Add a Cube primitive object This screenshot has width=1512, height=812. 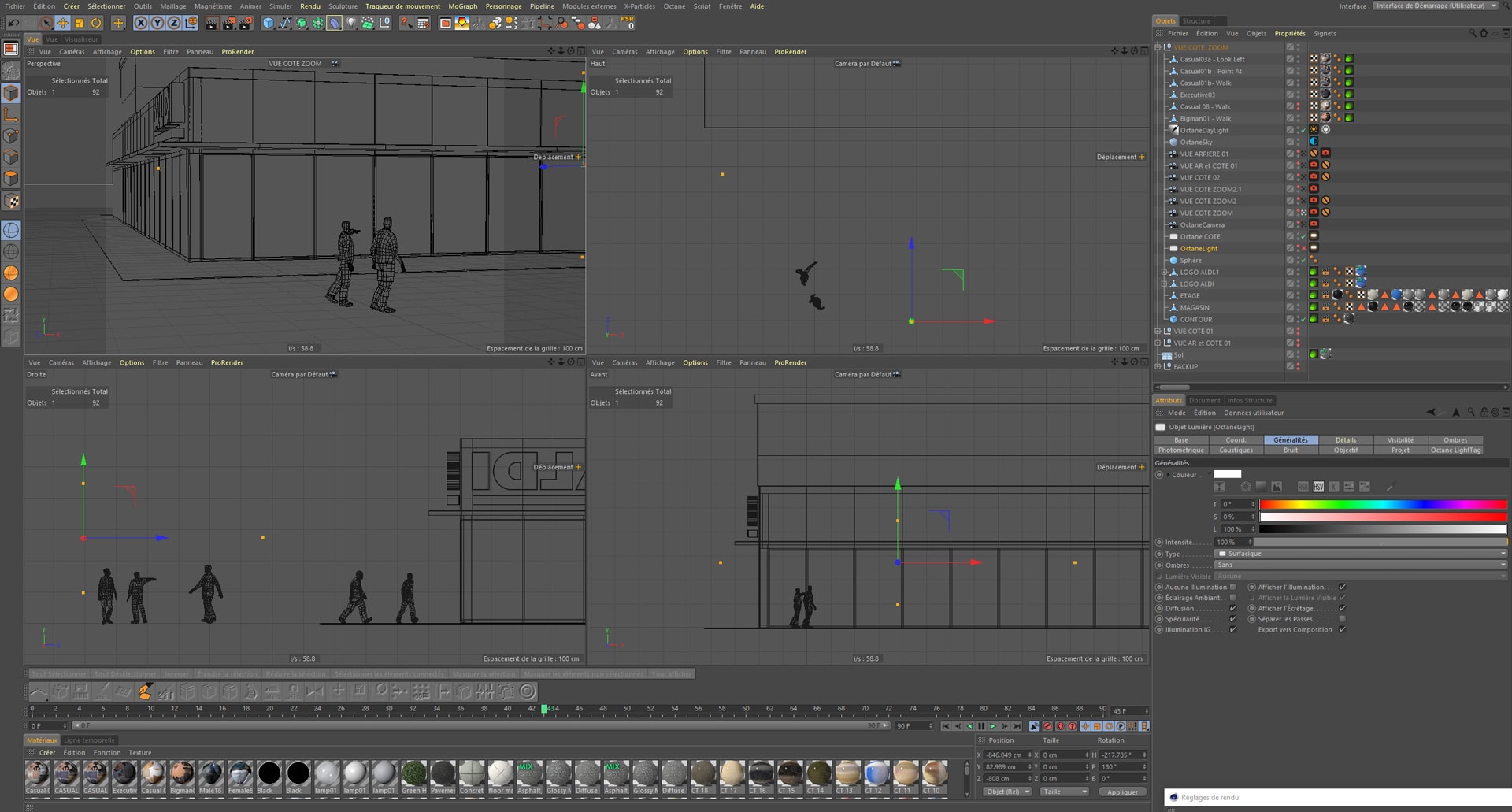268,24
